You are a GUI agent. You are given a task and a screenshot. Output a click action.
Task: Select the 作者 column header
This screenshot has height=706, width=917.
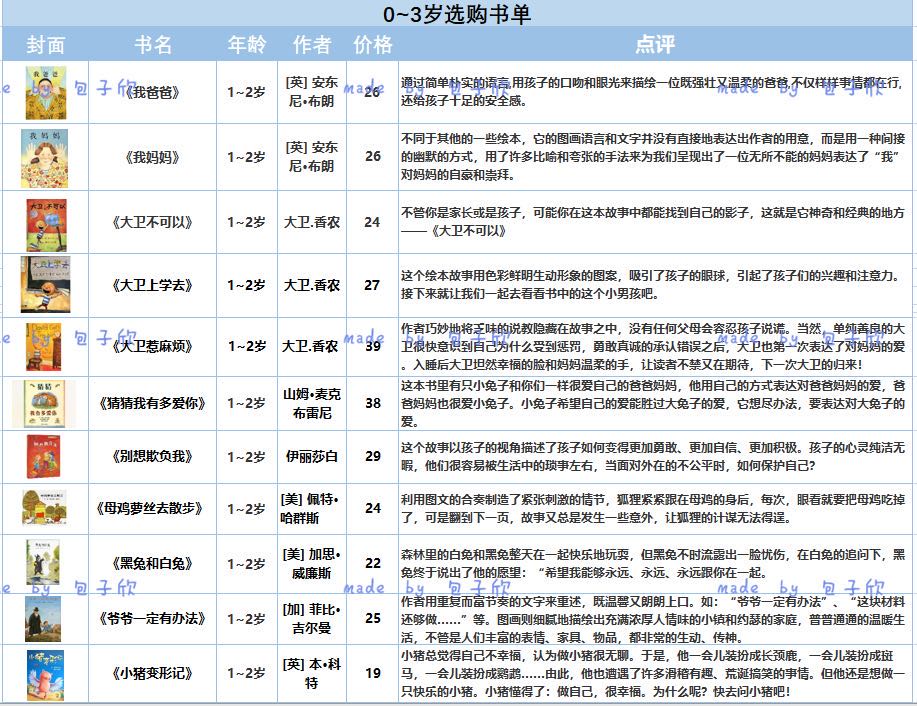click(x=312, y=44)
